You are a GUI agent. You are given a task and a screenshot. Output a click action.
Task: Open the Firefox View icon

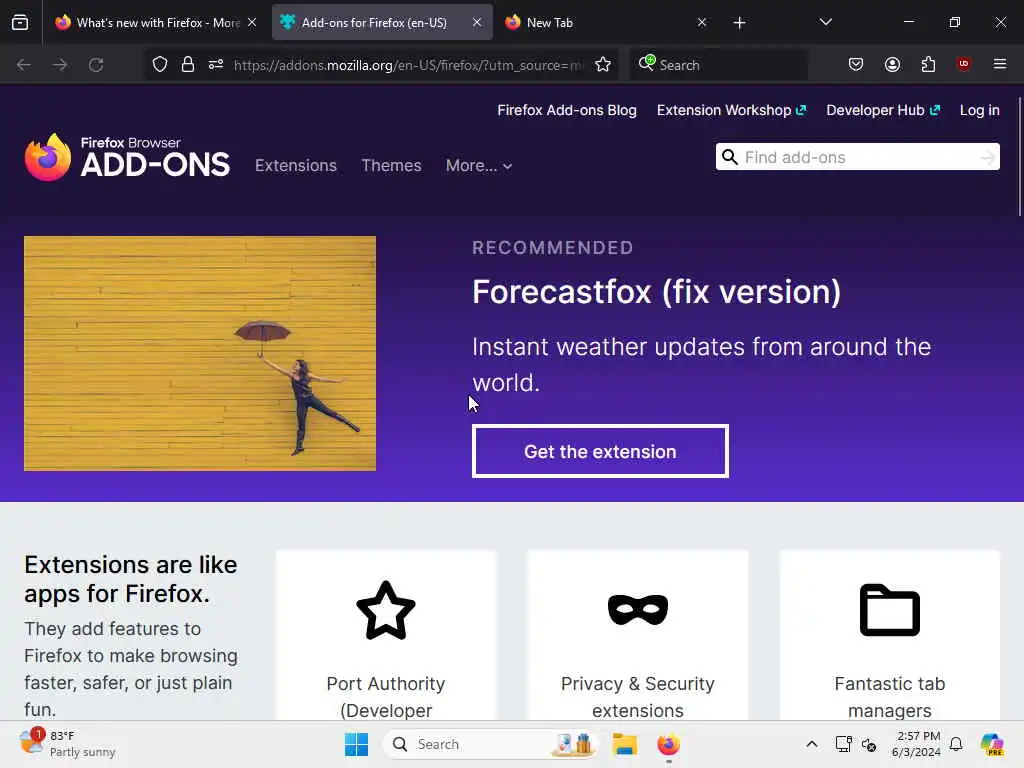point(20,23)
